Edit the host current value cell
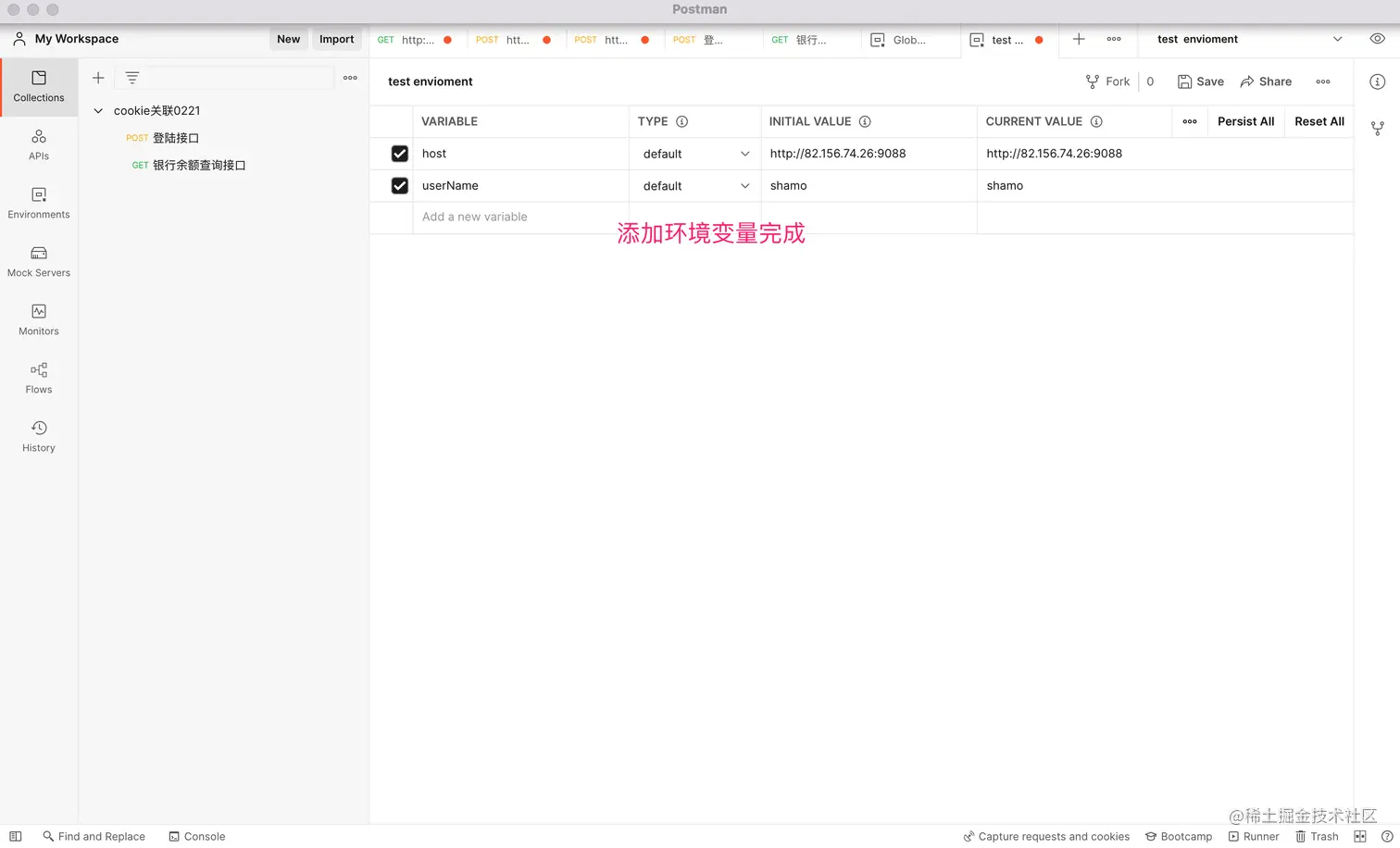The height and width of the screenshot is (848, 1400). point(1165,154)
